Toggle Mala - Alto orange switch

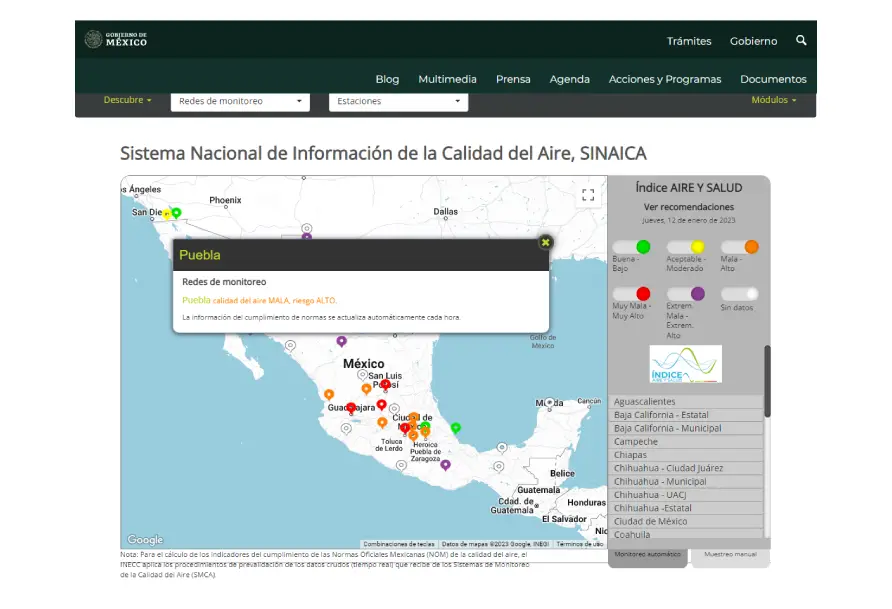click(740, 247)
